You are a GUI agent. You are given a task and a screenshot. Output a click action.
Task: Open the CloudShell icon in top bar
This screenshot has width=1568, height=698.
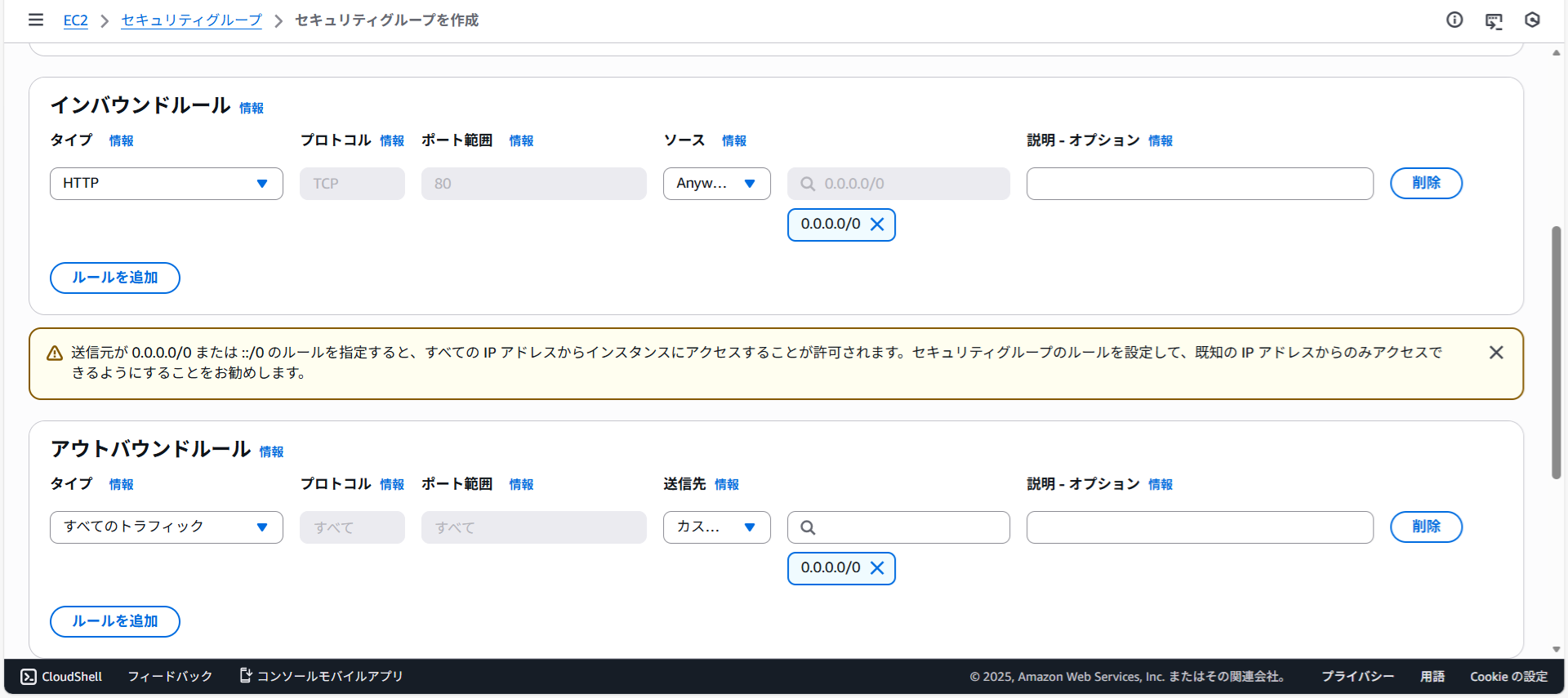point(1494,21)
